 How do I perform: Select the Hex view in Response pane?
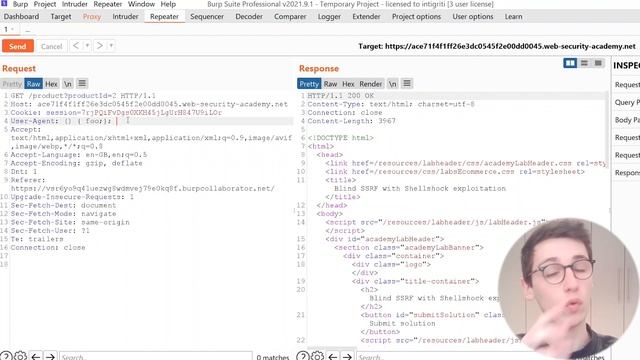pos(348,84)
